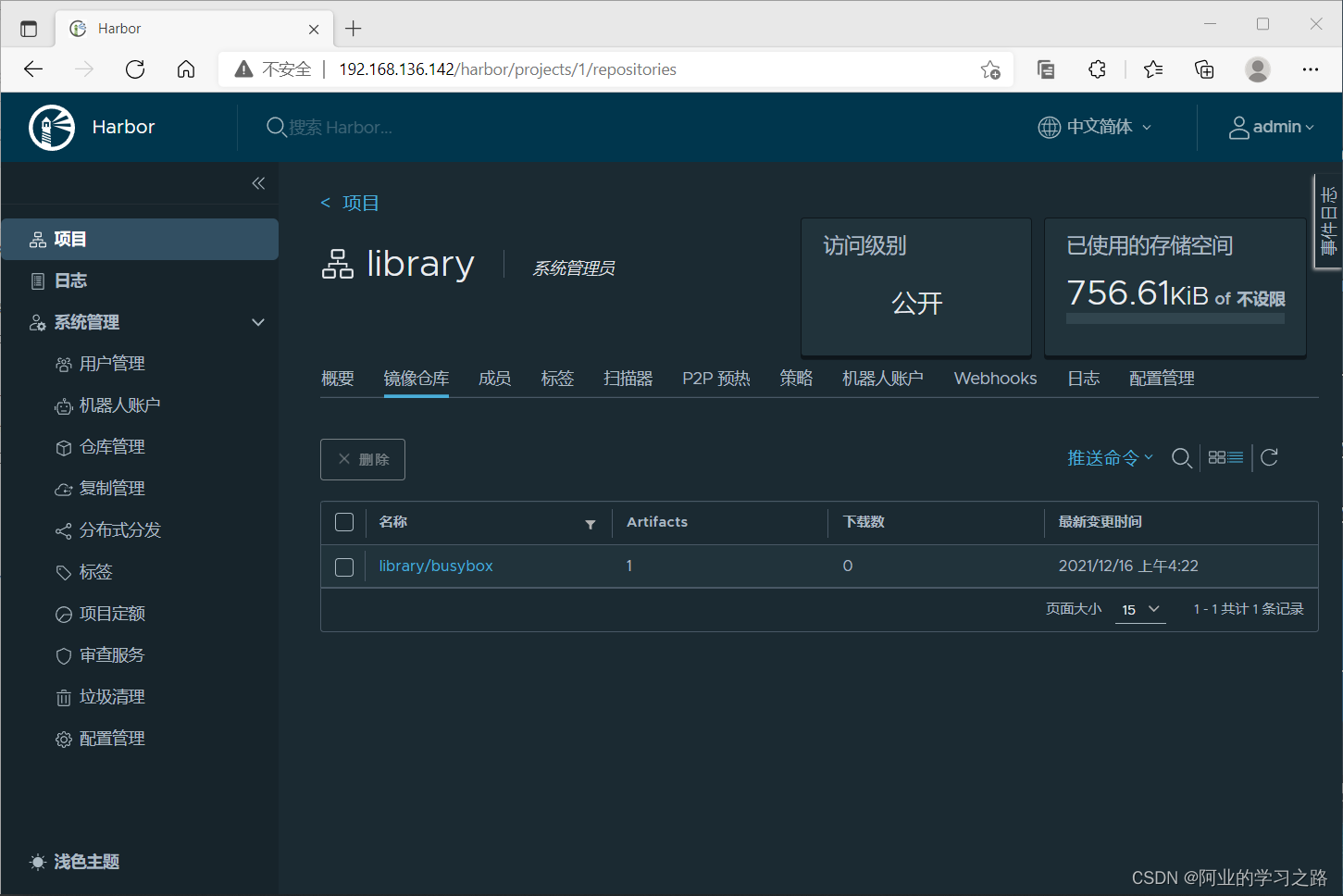The width and height of the screenshot is (1343, 896).
Task: Go back in browser history
Action: (x=33, y=69)
